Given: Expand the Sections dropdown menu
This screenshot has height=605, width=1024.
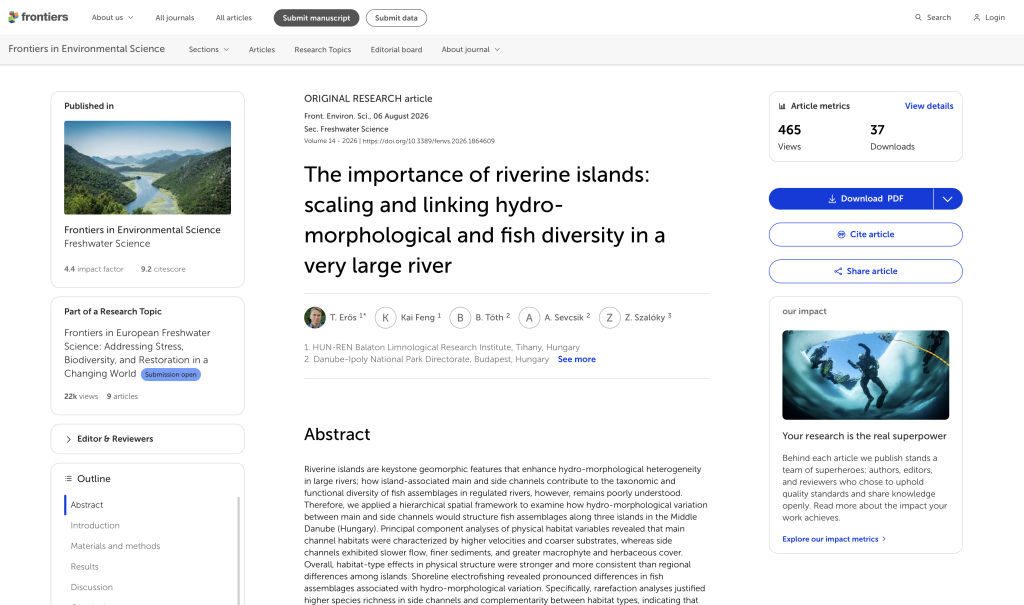Looking at the screenshot, I should pos(209,50).
